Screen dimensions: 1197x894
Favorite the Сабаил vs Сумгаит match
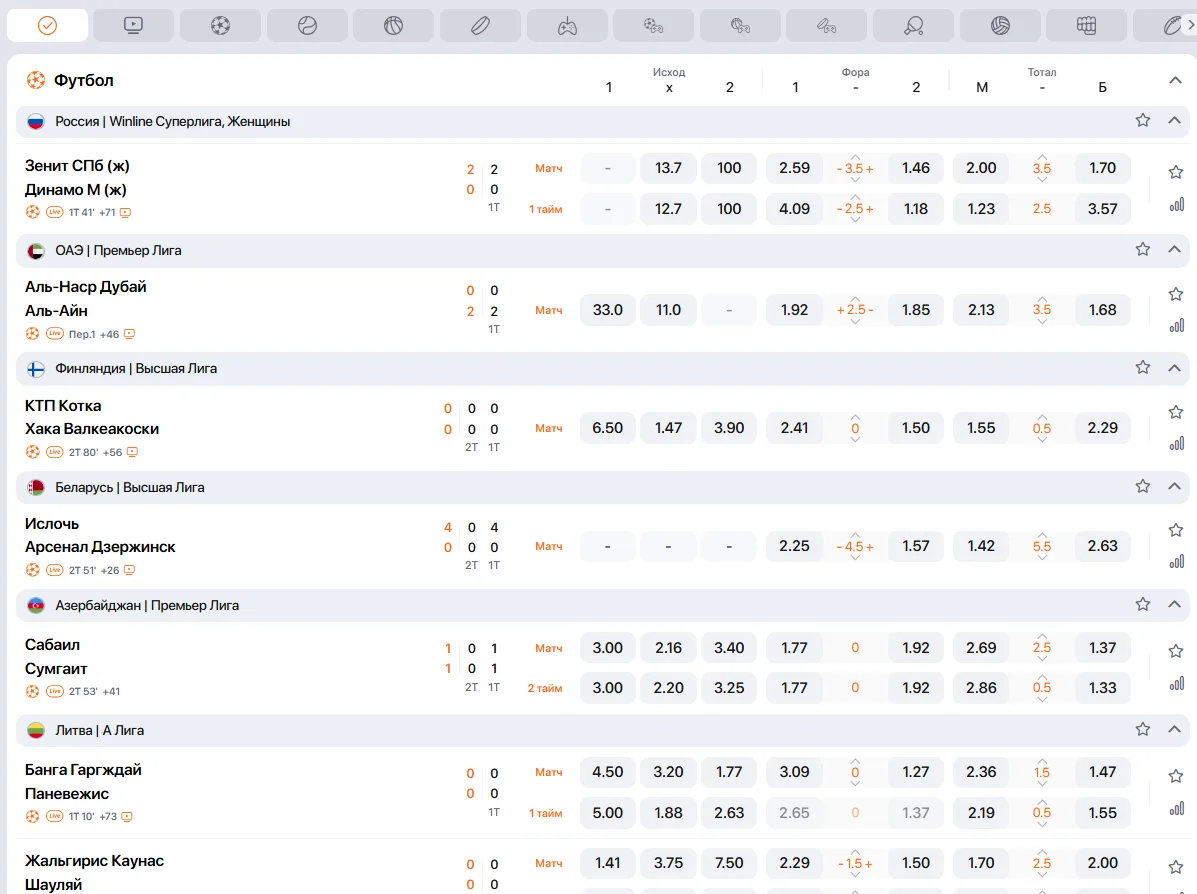coord(1176,651)
